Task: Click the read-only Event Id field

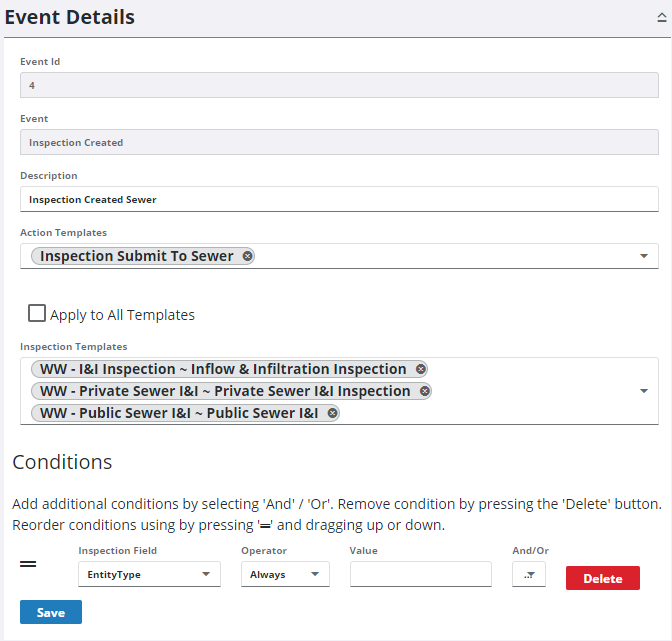Action: (339, 85)
